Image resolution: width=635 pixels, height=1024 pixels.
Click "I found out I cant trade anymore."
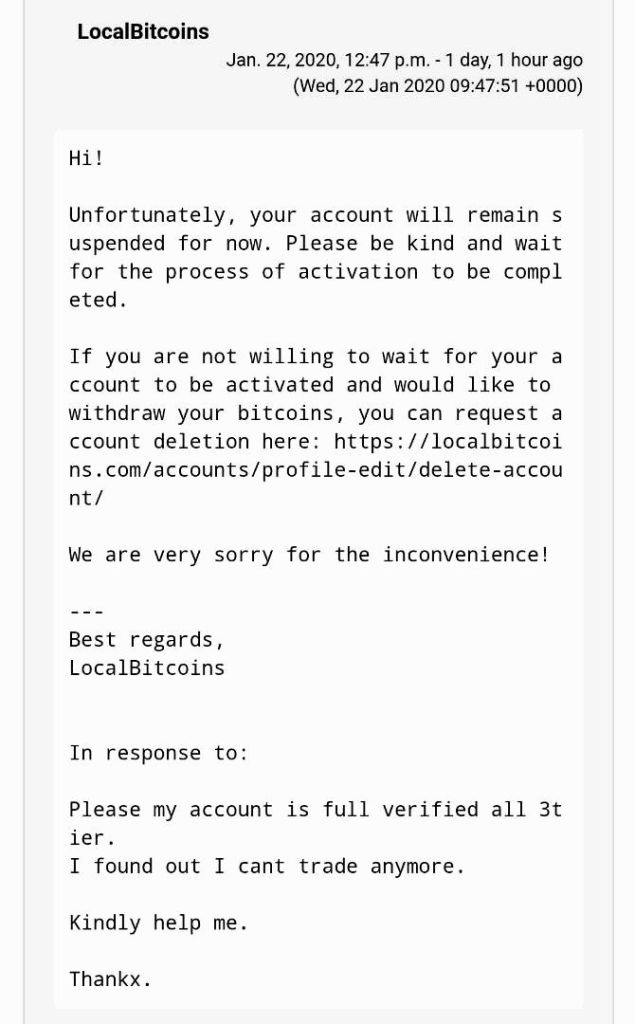[x=267, y=866]
